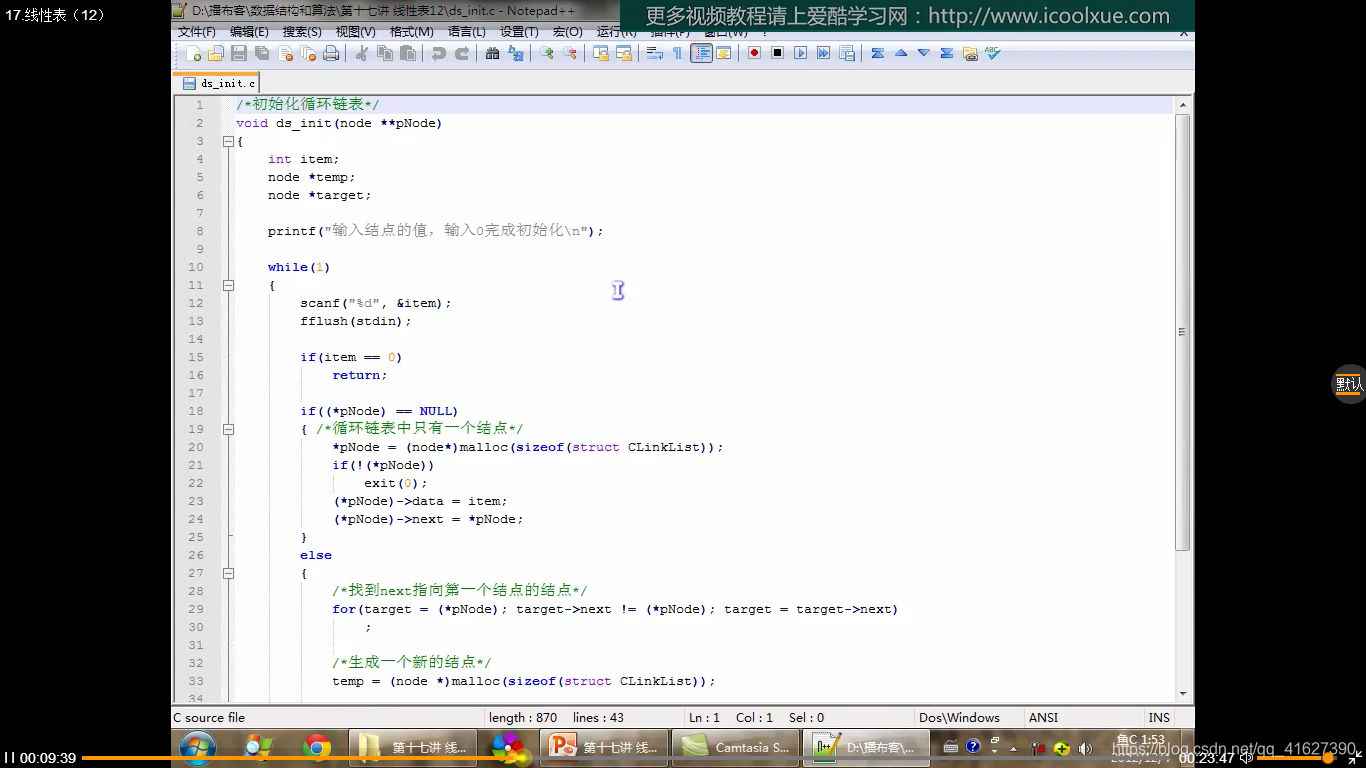
Task: Click the New file toolbar icon
Action: coord(194,53)
